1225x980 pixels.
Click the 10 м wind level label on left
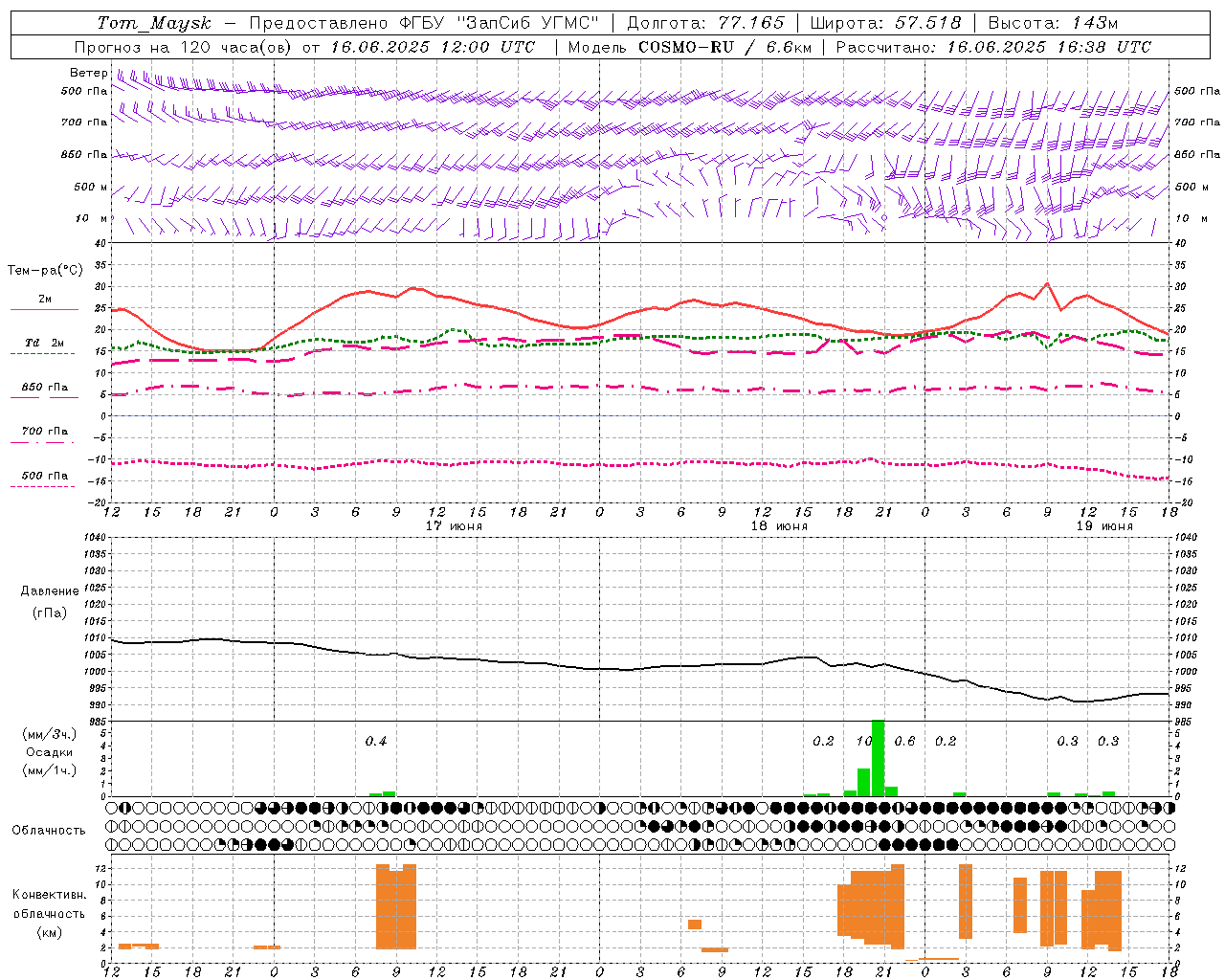[93, 218]
